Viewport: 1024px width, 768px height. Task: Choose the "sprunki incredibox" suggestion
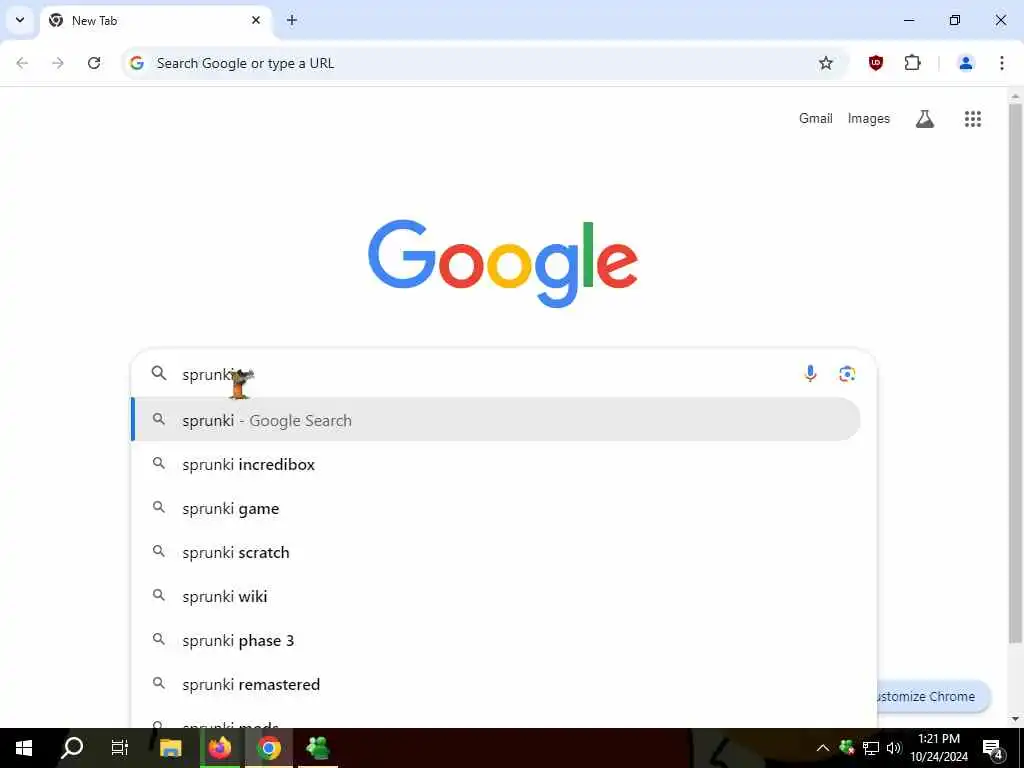tap(496, 464)
